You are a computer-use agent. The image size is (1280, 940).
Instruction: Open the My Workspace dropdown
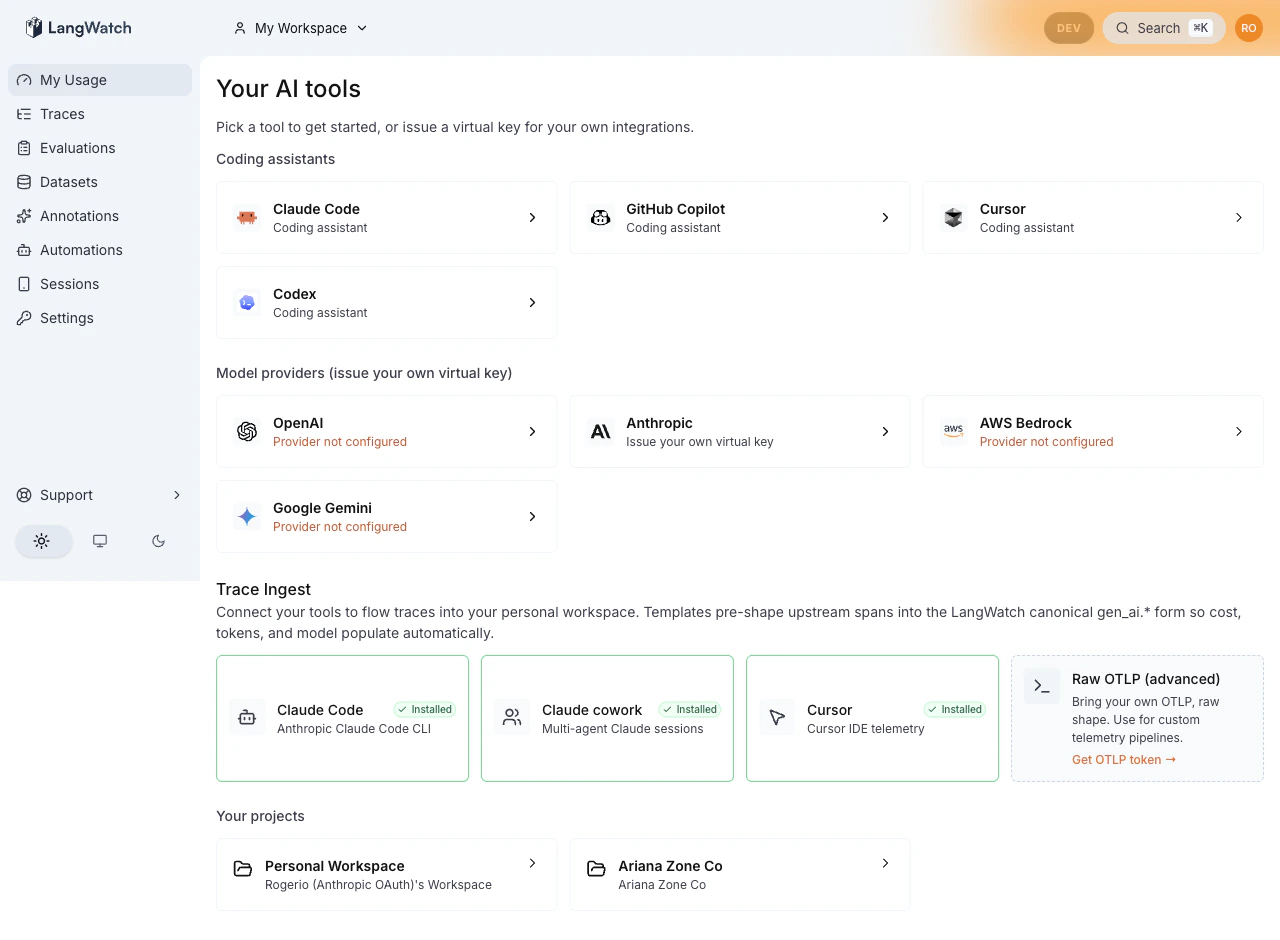point(300,28)
